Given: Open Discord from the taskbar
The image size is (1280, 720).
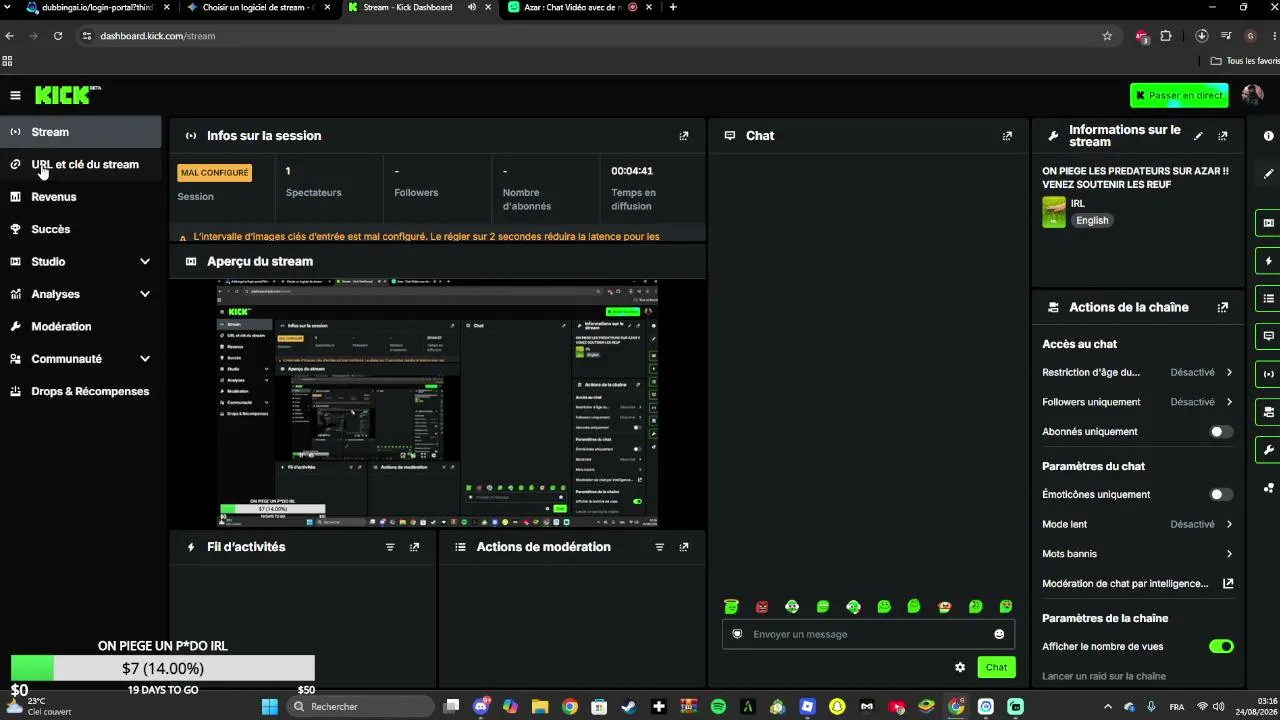Looking at the screenshot, I should 481,706.
